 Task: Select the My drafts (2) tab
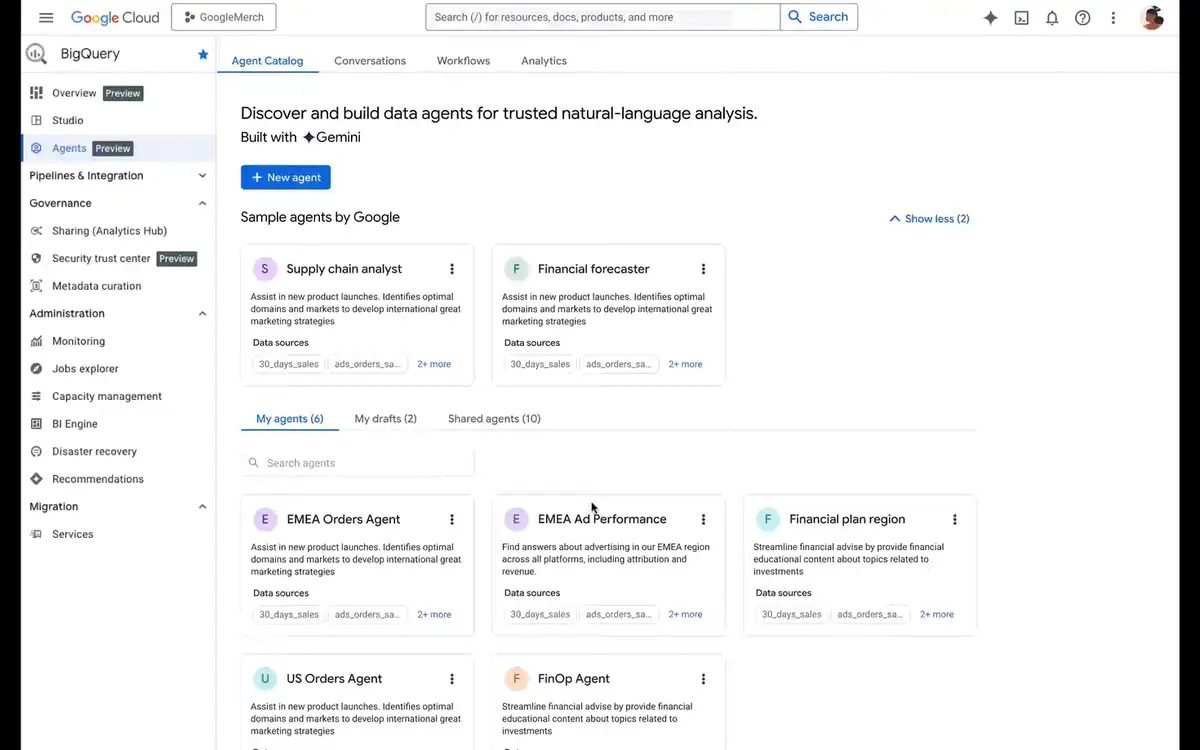(385, 418)
